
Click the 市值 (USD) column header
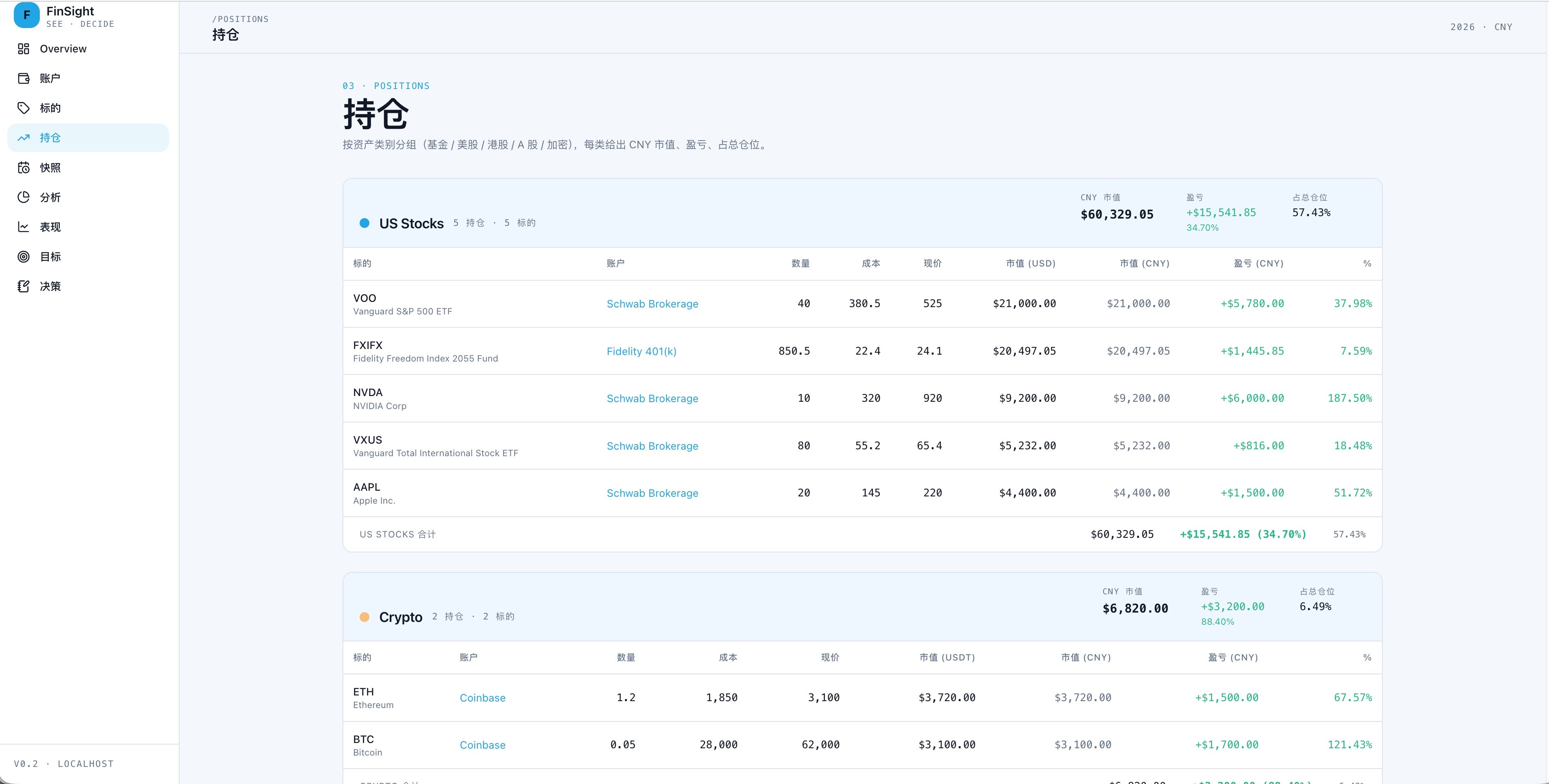1030,263
